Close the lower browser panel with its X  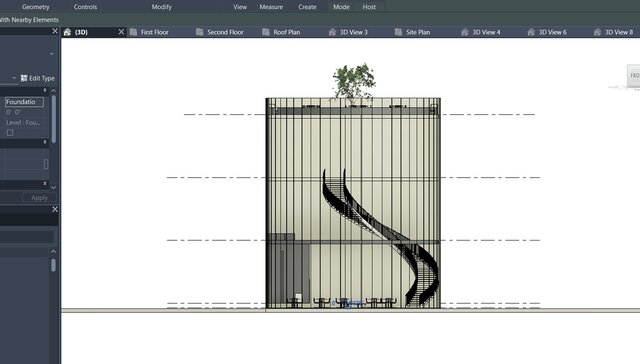[55, 209]
